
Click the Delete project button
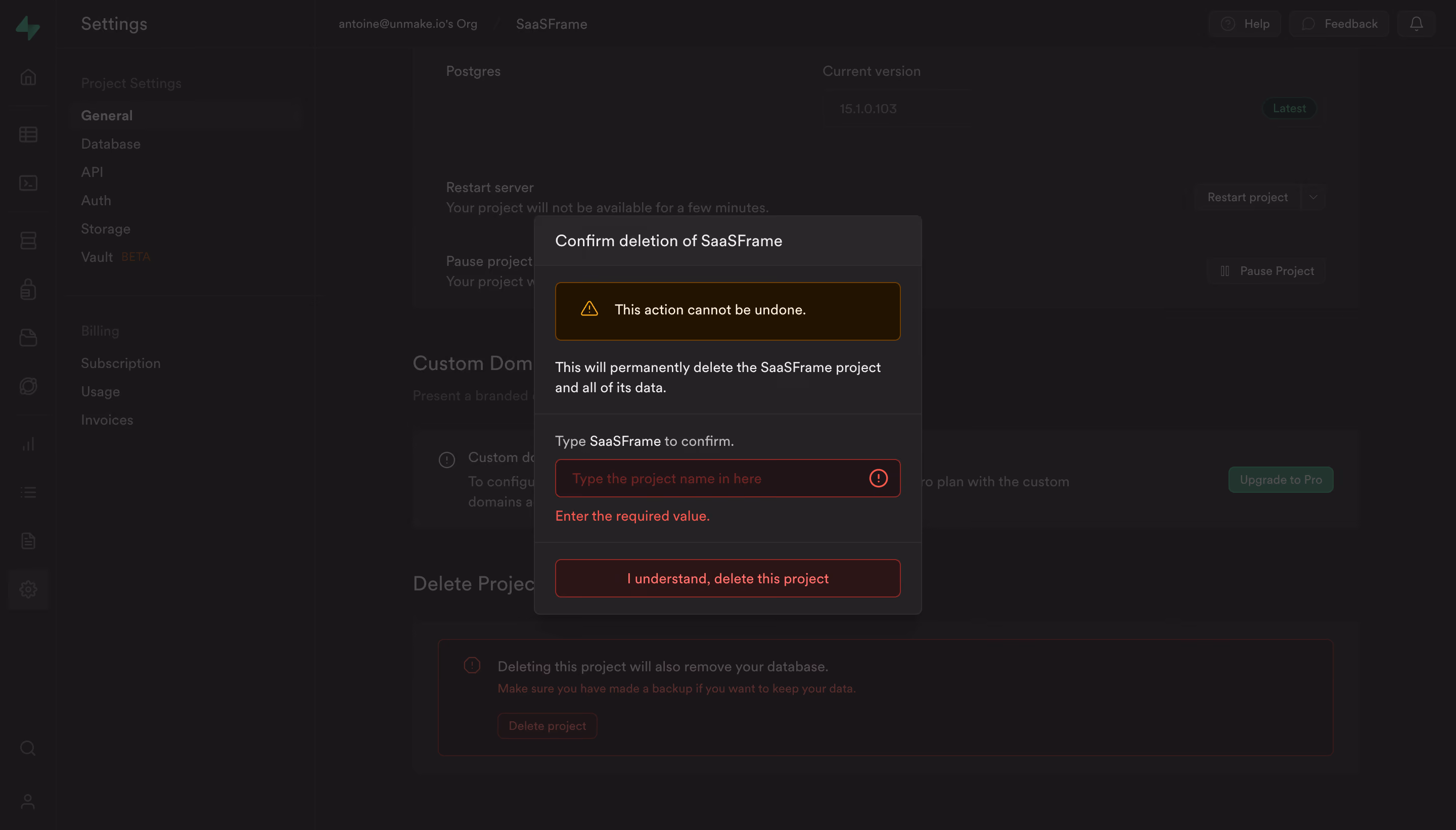[548, 726]
